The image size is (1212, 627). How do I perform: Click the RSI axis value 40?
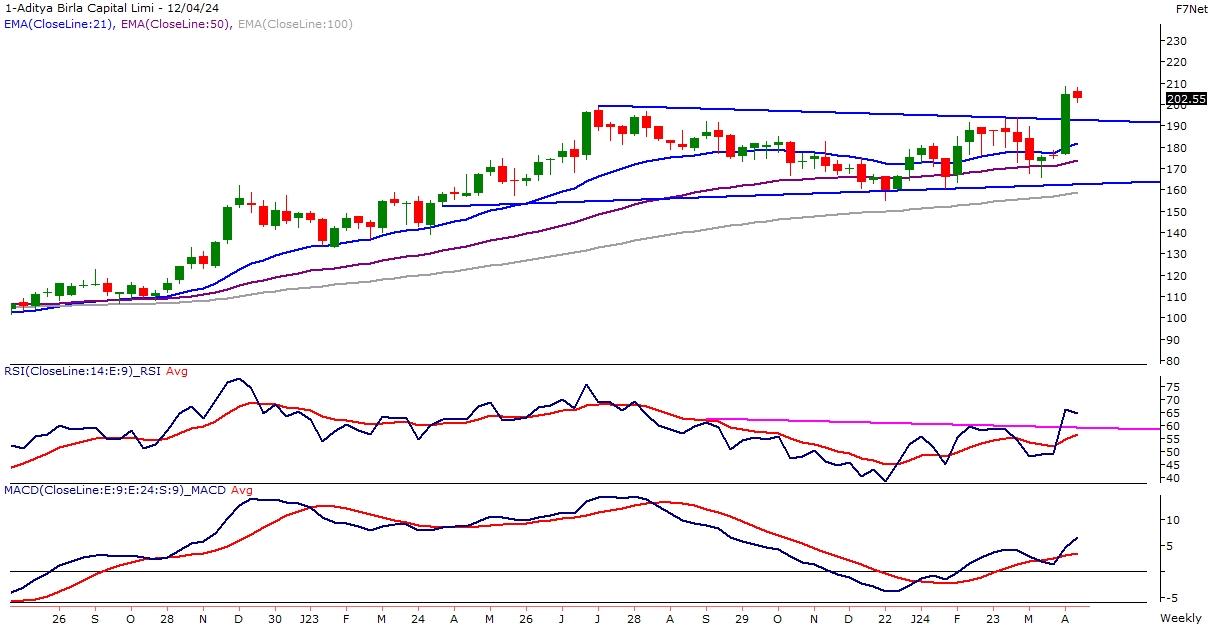pos(1173,478)
